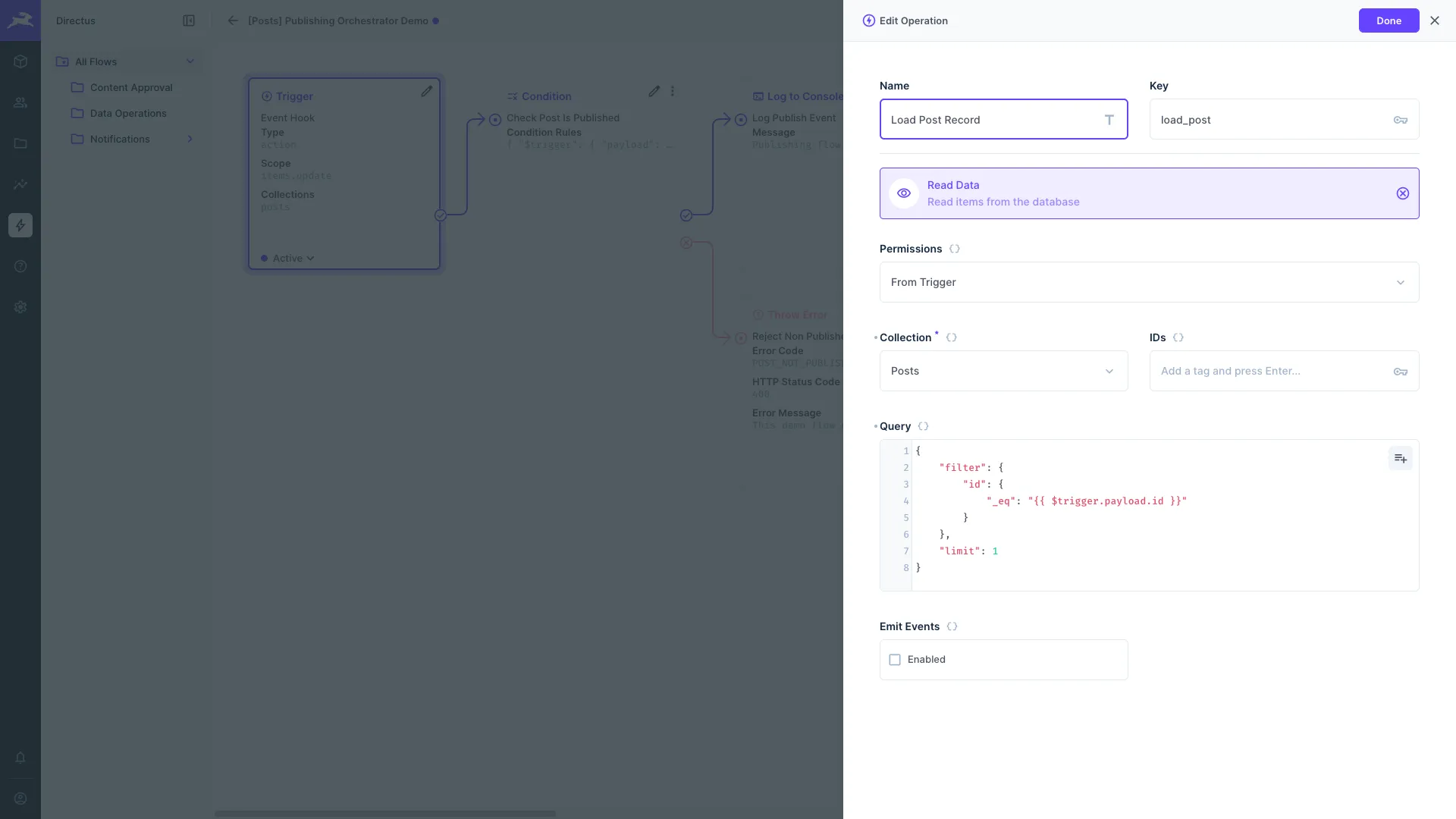
Task: Select All Flows in navigation
Action: (x=96, y=61)
